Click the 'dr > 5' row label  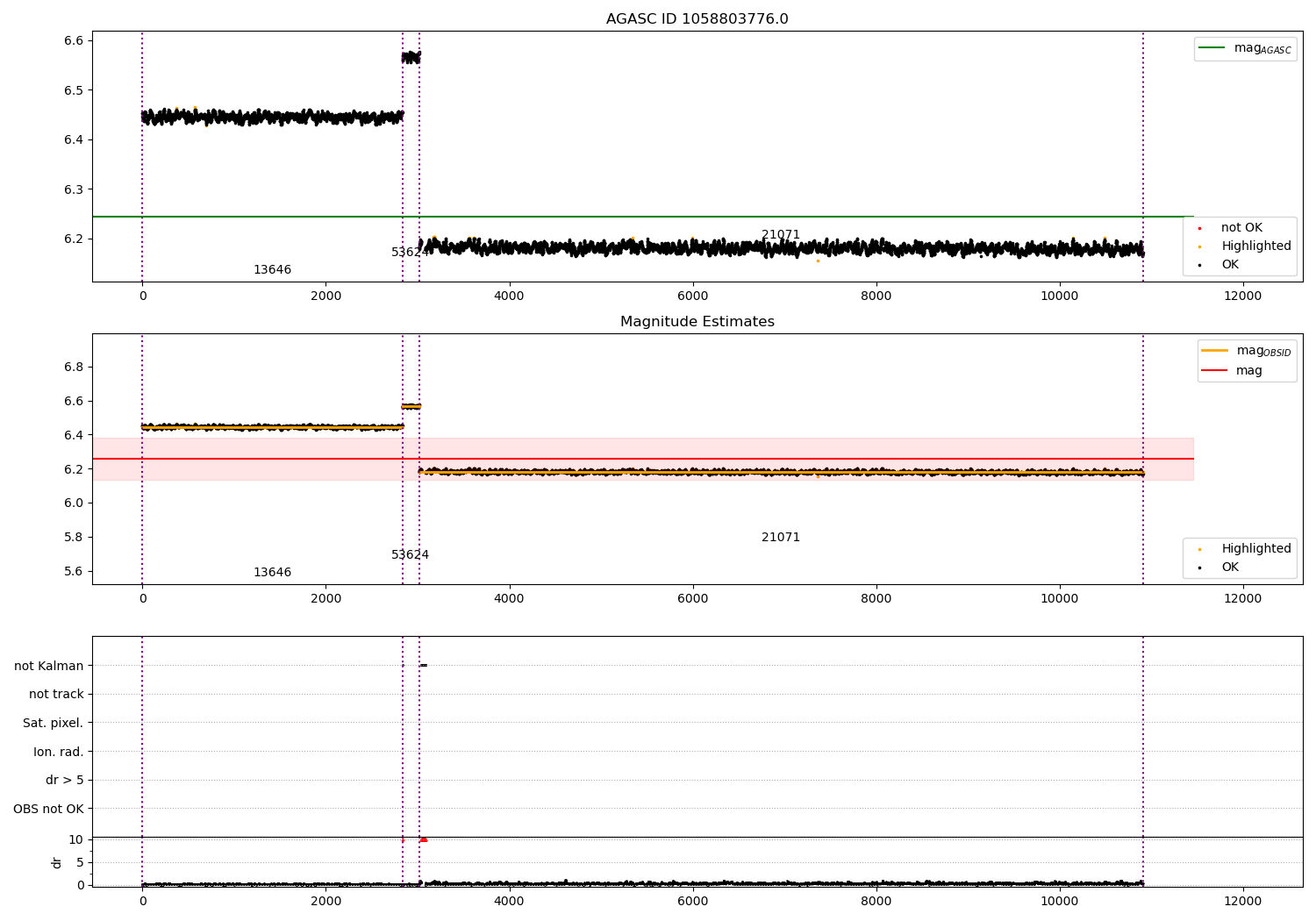point(64,781)
